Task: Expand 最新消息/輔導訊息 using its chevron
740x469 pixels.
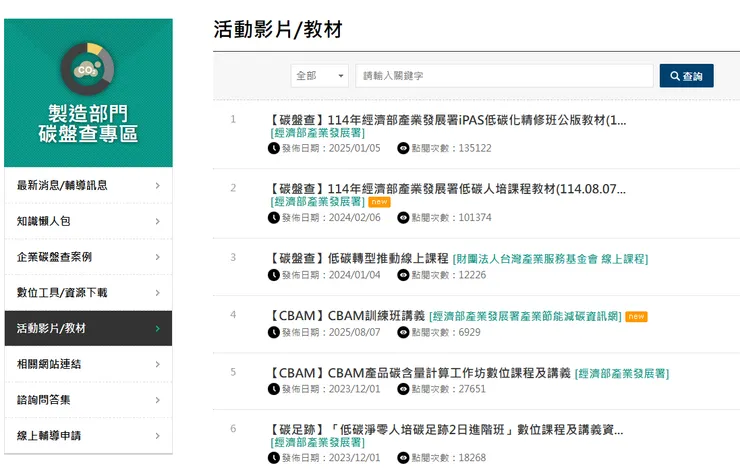Action: (x=158, y=186)
